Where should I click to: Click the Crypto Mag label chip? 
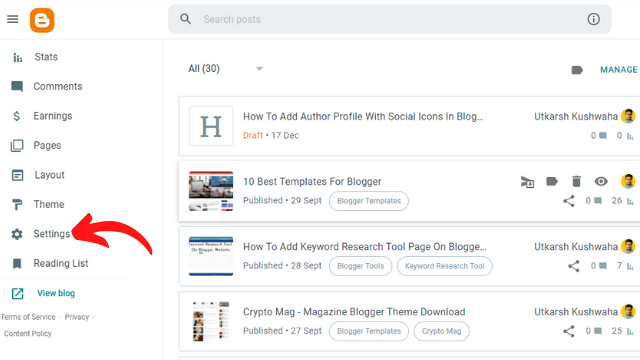441,331
